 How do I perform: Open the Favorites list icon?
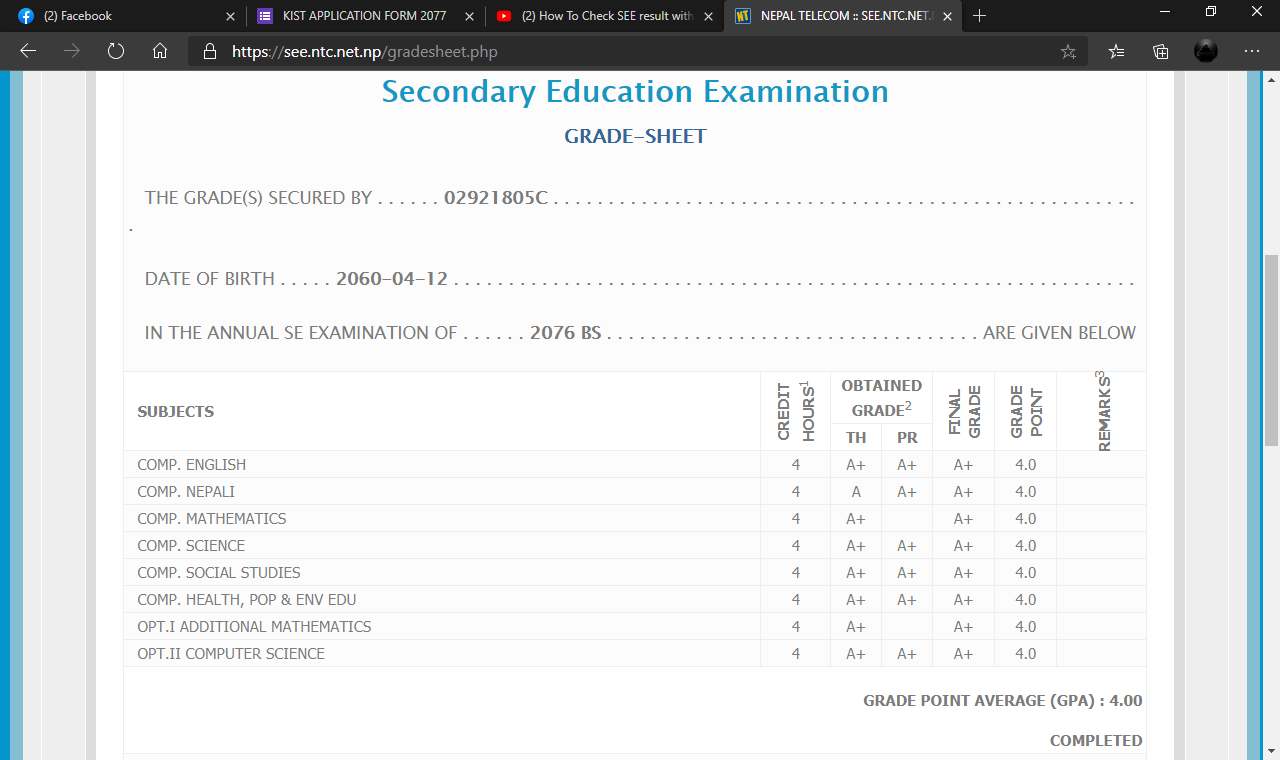pos(1117,52)
